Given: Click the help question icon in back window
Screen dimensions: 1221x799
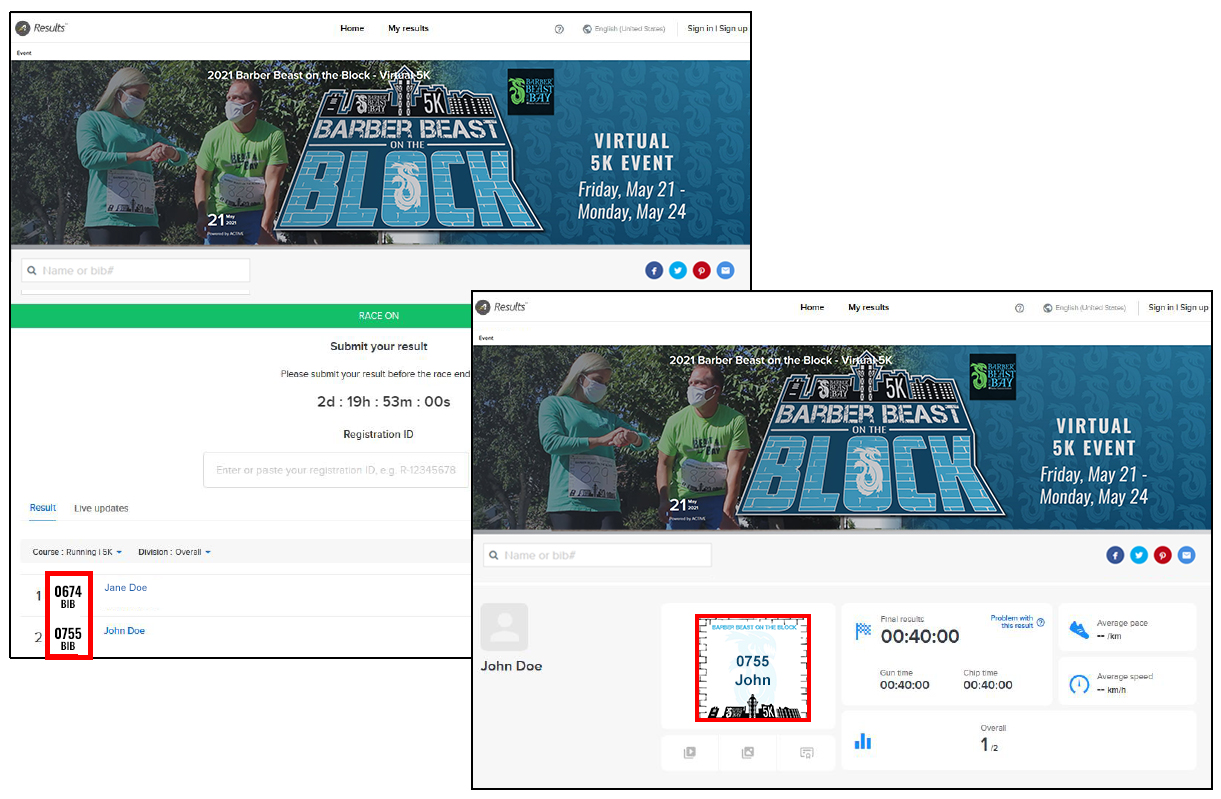Looking at the screenshot, I should [x=559, y=29].
